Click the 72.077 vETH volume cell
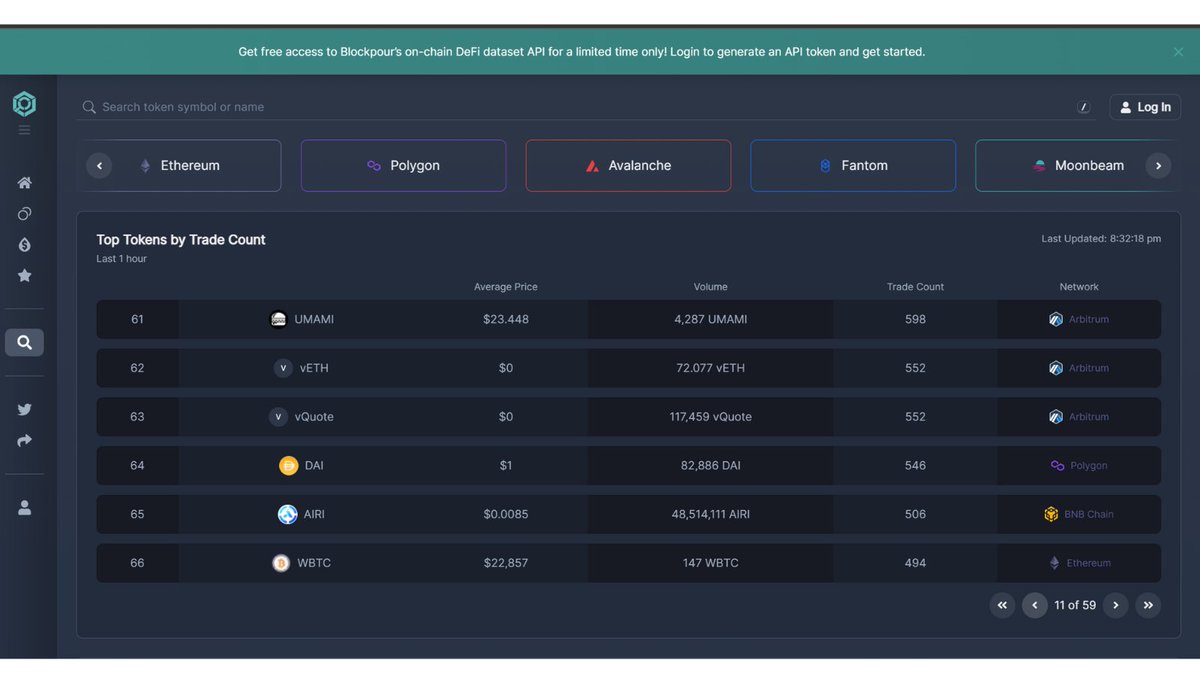This screenshot has width=1200, height=675. pos(710,368)
